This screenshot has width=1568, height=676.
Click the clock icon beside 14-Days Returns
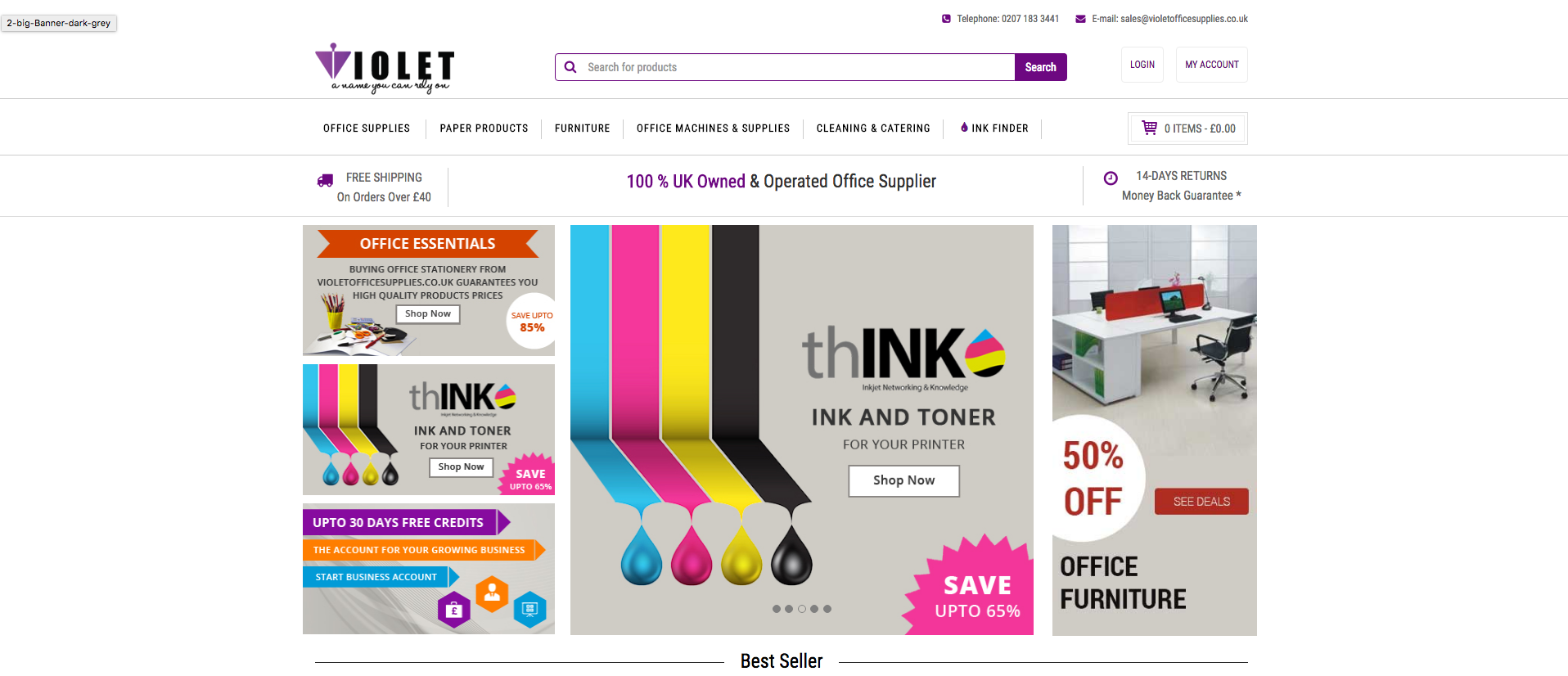coord(1111,178)
